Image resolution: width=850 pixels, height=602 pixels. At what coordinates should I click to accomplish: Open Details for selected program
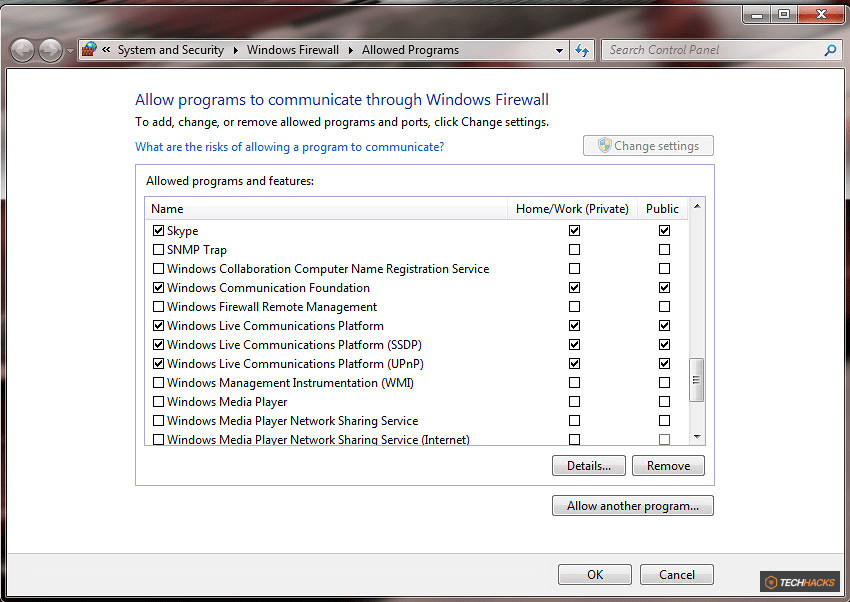coord(589,465)
